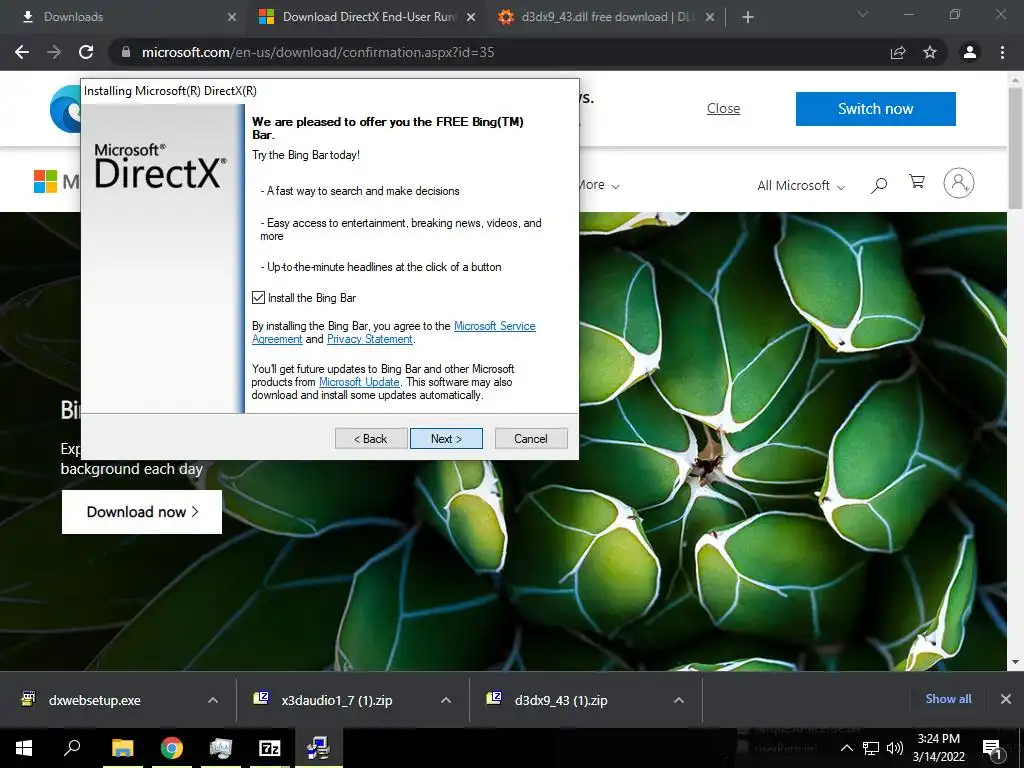This screenshot has height=768, width=1024.
Task: Open the Microsoft site search icon
Action: point(879,185)
